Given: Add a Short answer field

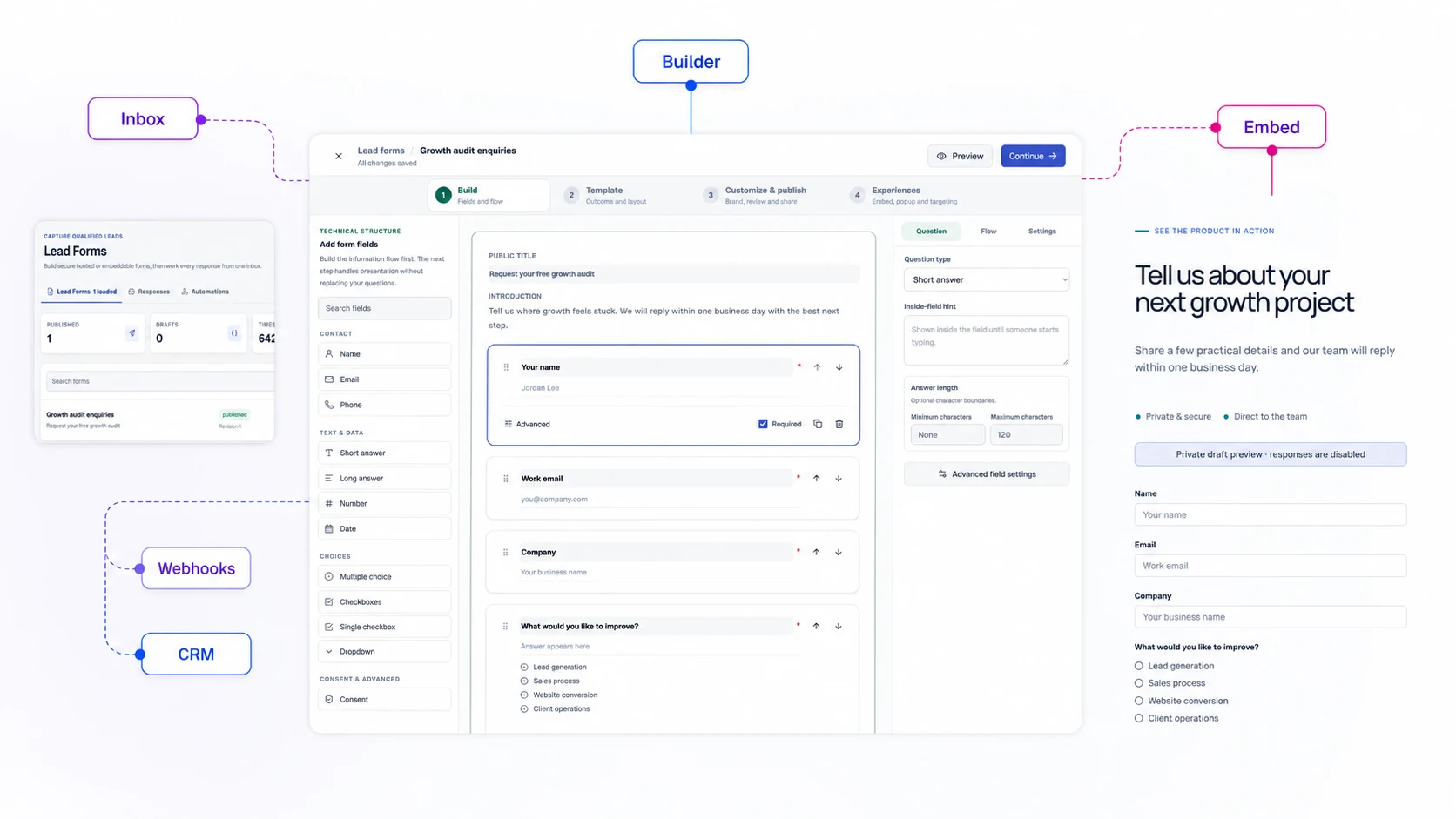Looking at the screenshot, I should click(x=384, y=453).
